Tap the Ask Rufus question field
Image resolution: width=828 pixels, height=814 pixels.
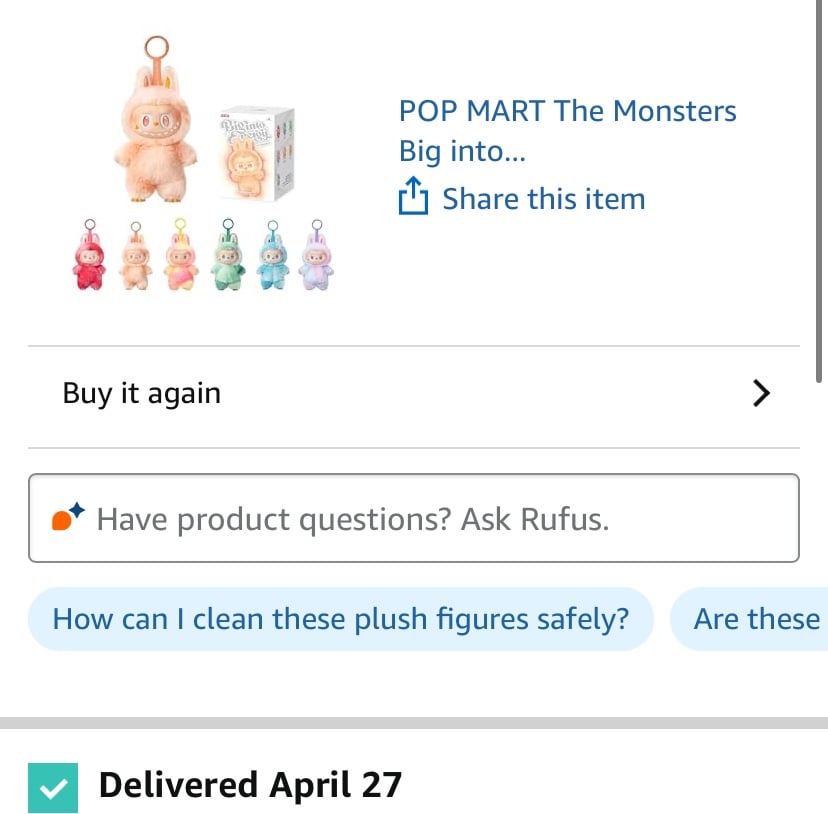click(x=414, y=518)
